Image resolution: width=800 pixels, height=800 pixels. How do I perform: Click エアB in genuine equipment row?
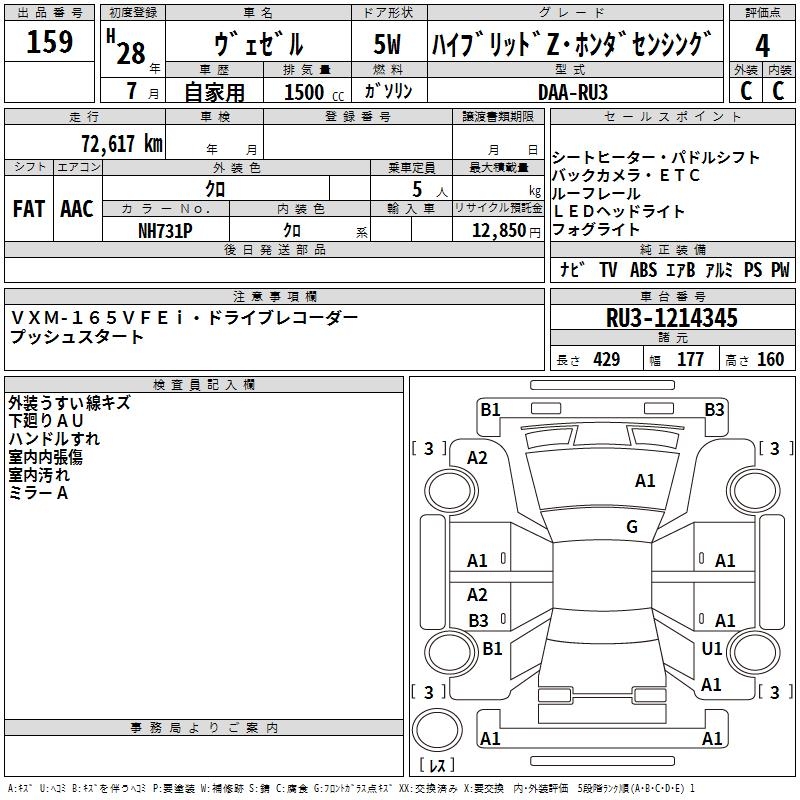pos(681,269)
